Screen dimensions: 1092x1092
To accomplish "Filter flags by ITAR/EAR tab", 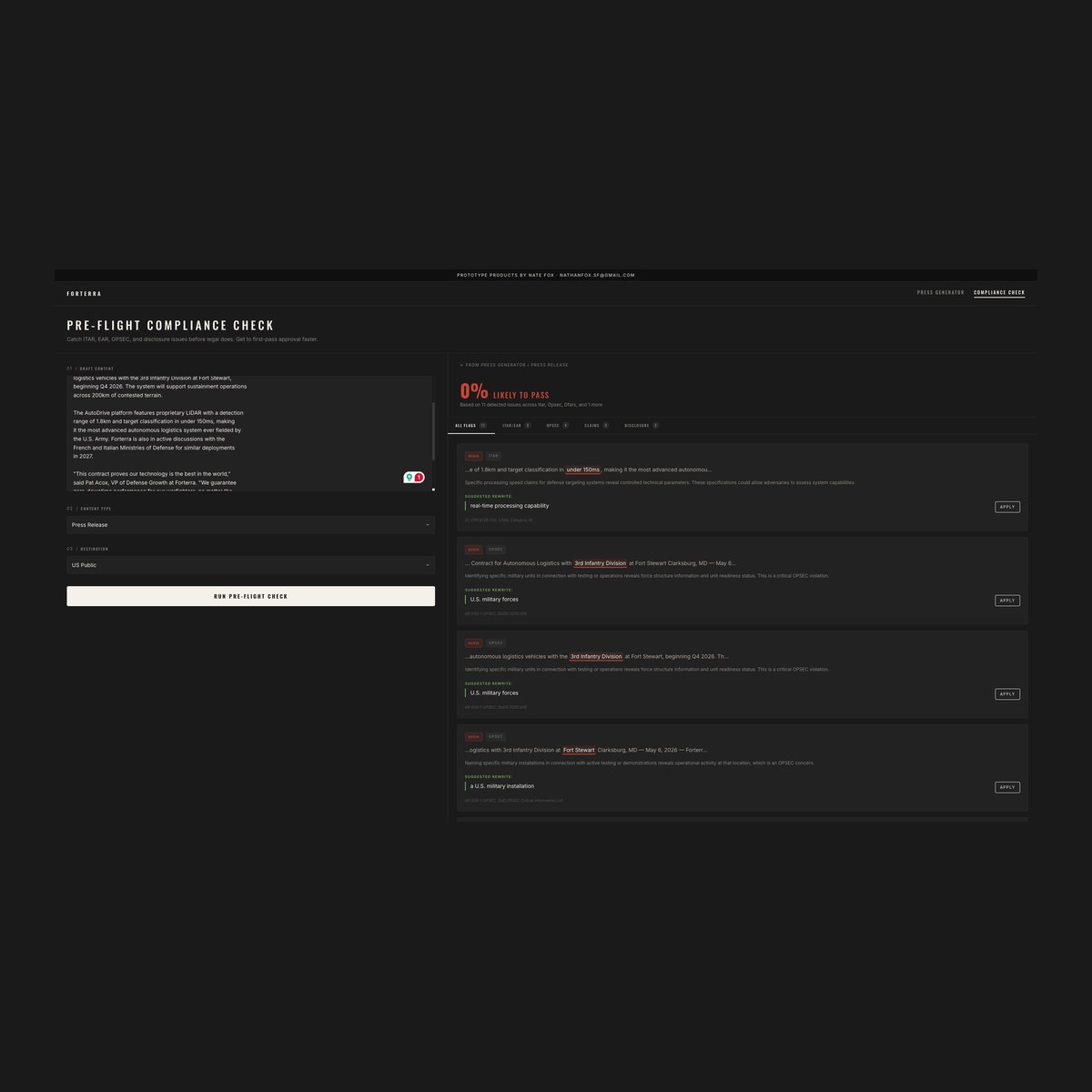I will (517, 425).
